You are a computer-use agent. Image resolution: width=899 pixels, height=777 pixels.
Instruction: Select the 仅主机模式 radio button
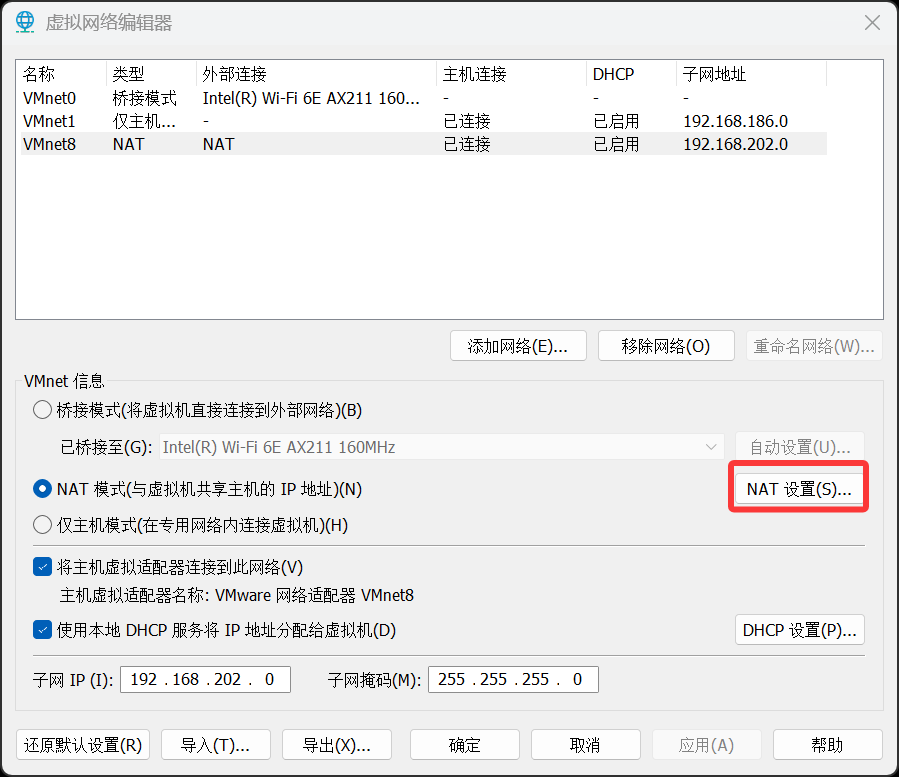tap(42, 525)
